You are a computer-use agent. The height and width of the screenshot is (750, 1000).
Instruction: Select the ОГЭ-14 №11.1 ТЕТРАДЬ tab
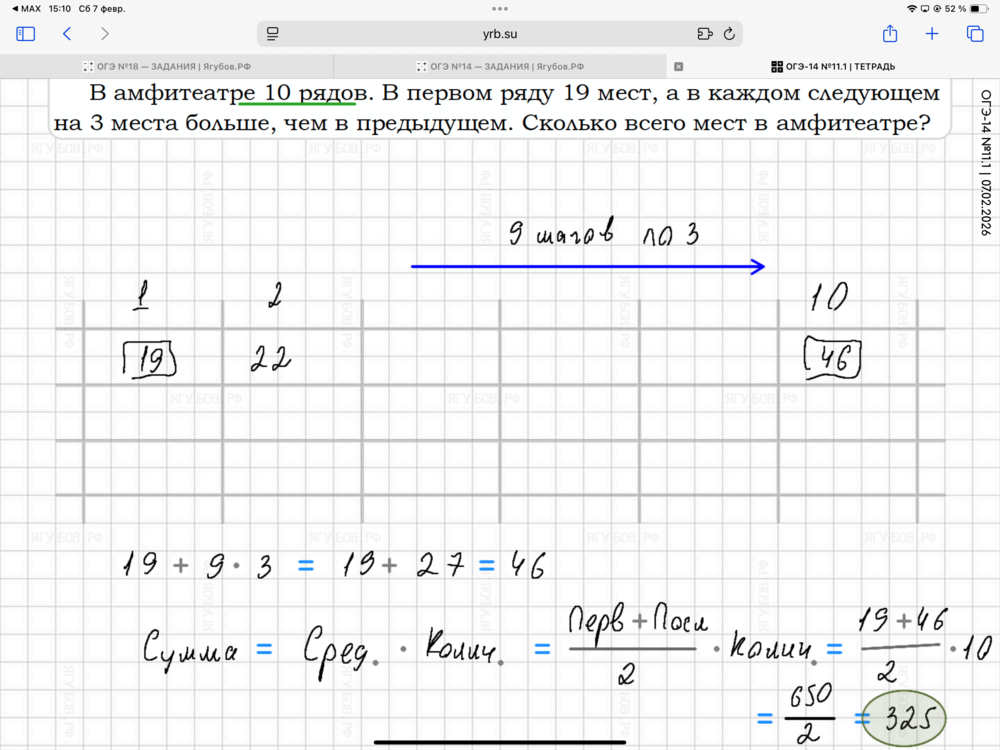(833, 67)
